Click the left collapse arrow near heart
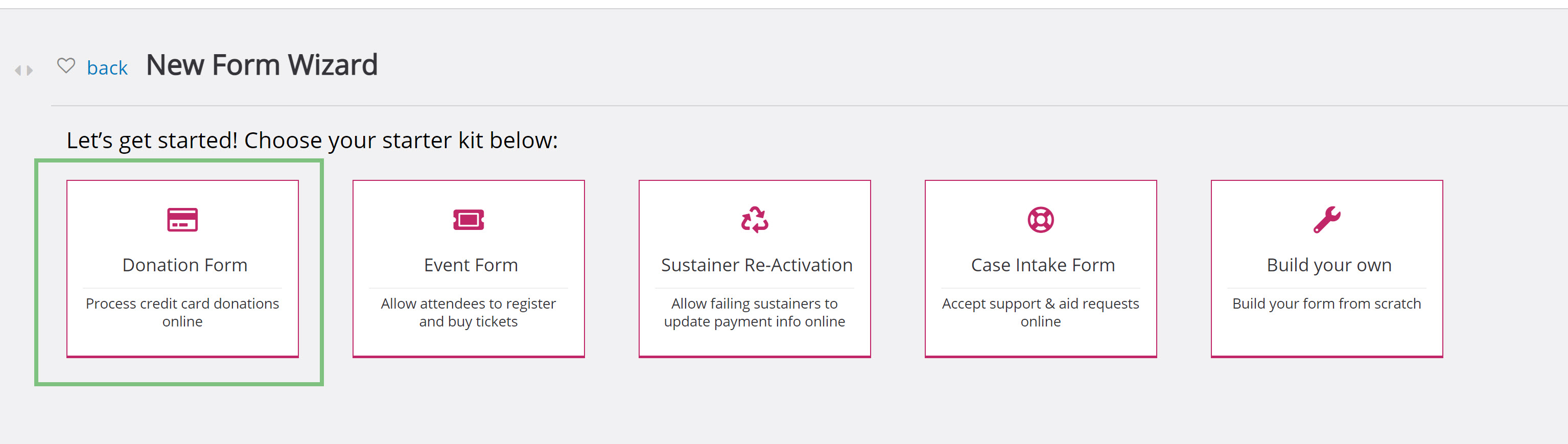 (x=18, y=71)
